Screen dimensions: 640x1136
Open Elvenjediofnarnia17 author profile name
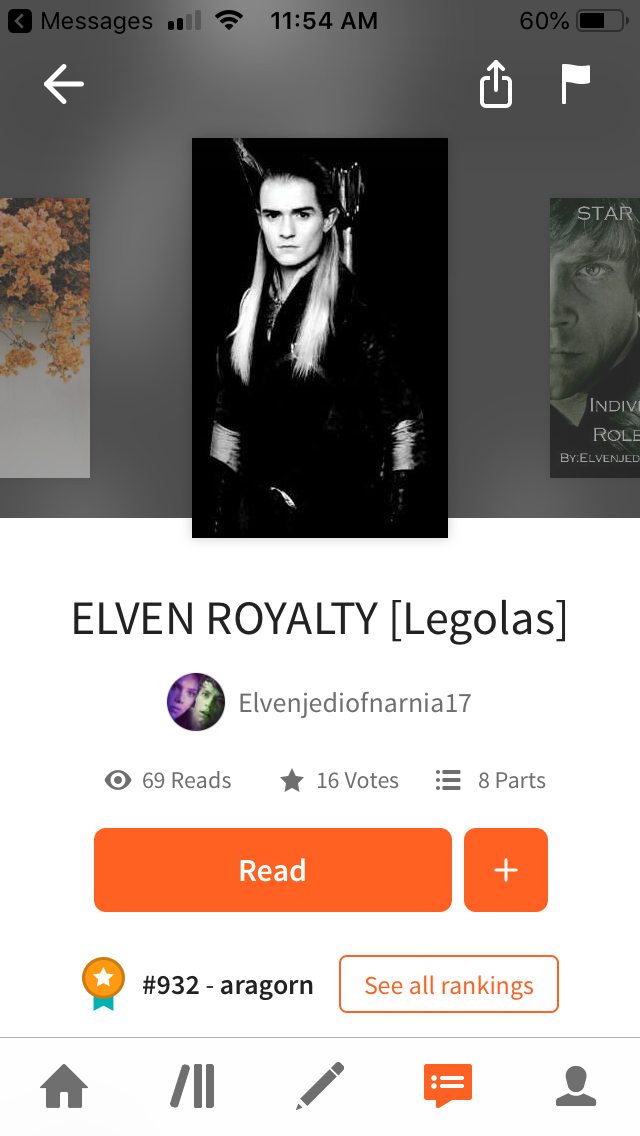point(355,702)
